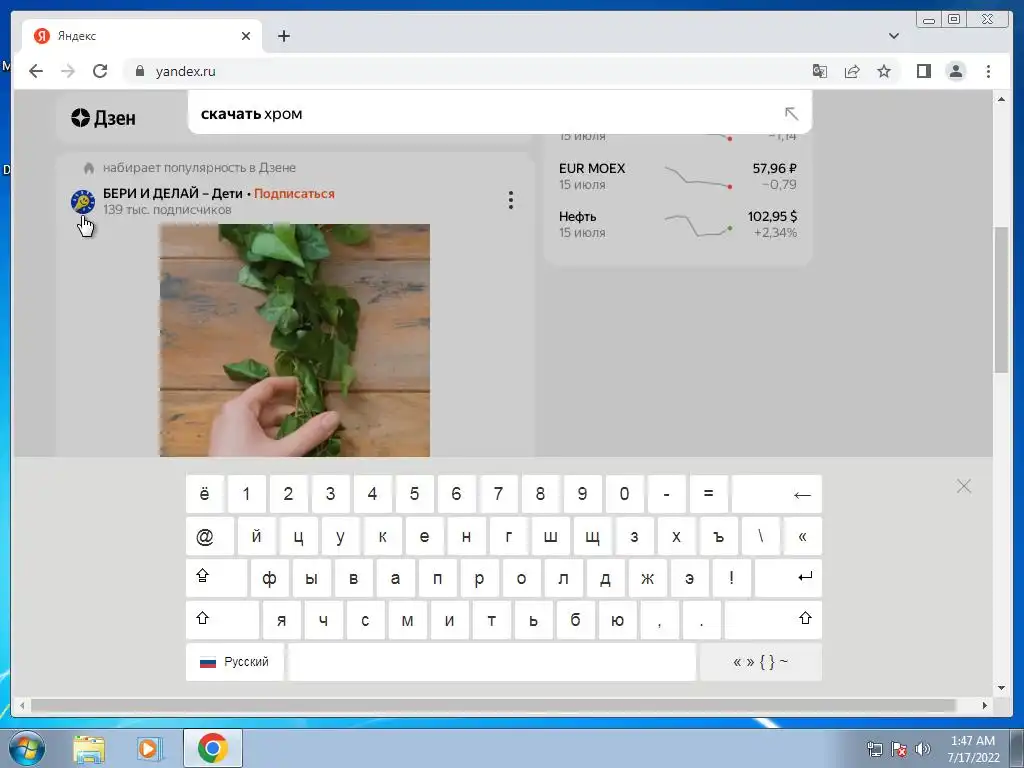Screen dimensions: 1024x768
Task: Open the translate page icon
Action: [820, 71]
